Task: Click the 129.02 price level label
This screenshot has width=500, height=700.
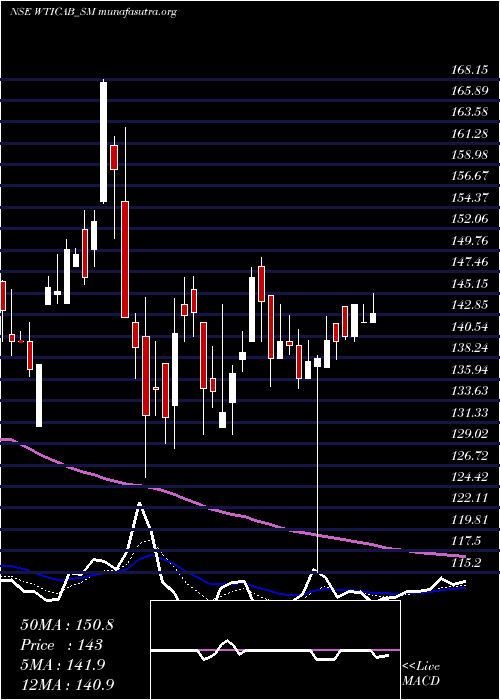Action: 469,434
